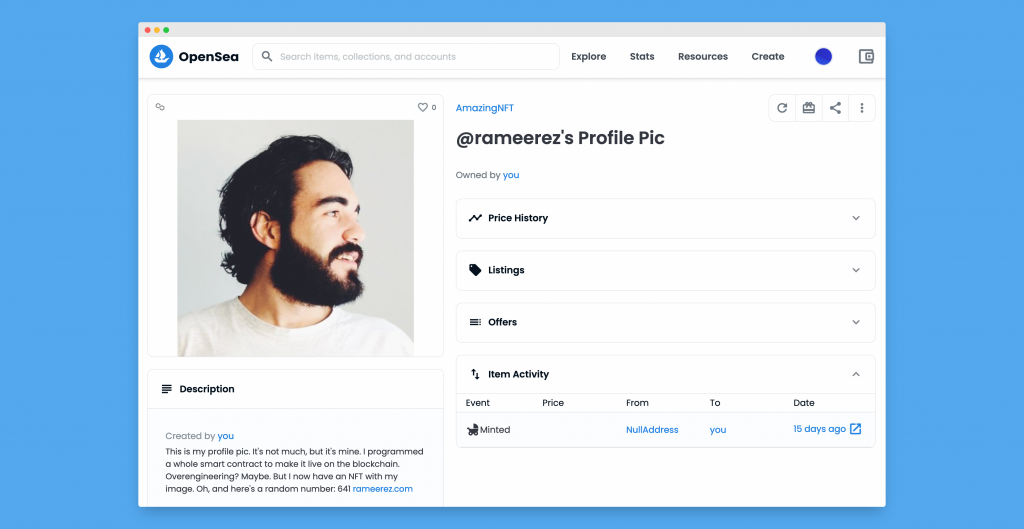The height and width of the screenshot is (529, 1024).
Task: Expand the Price History section
Action: (665, 218)
